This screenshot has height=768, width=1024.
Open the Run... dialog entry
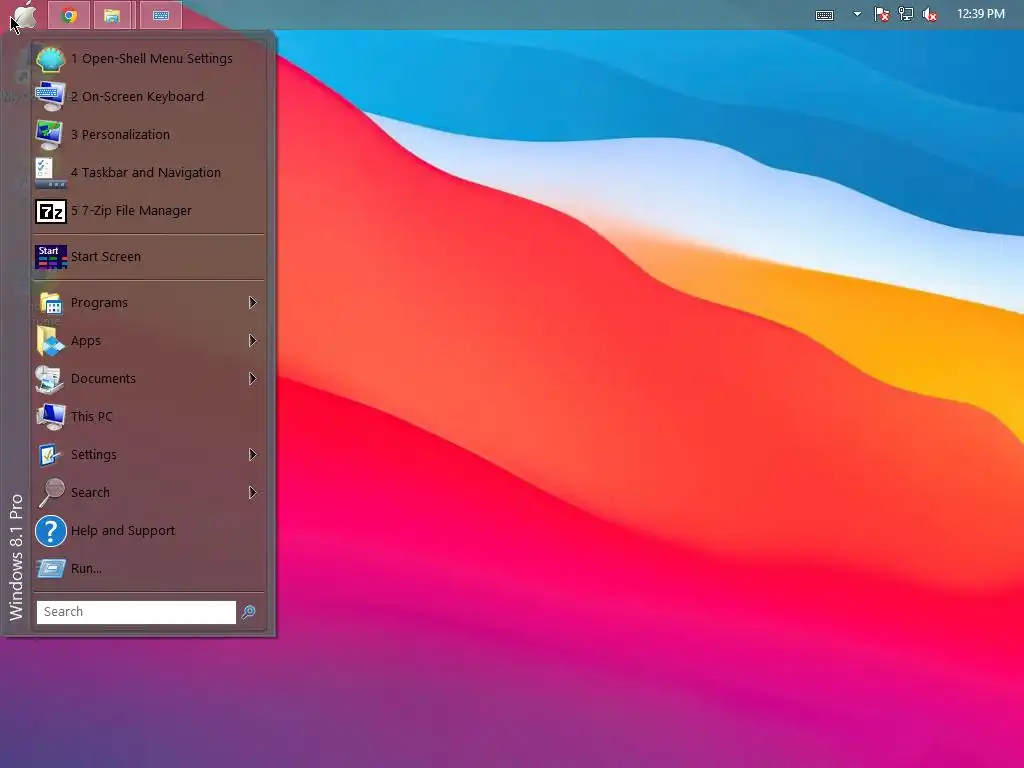click(150, 569)
